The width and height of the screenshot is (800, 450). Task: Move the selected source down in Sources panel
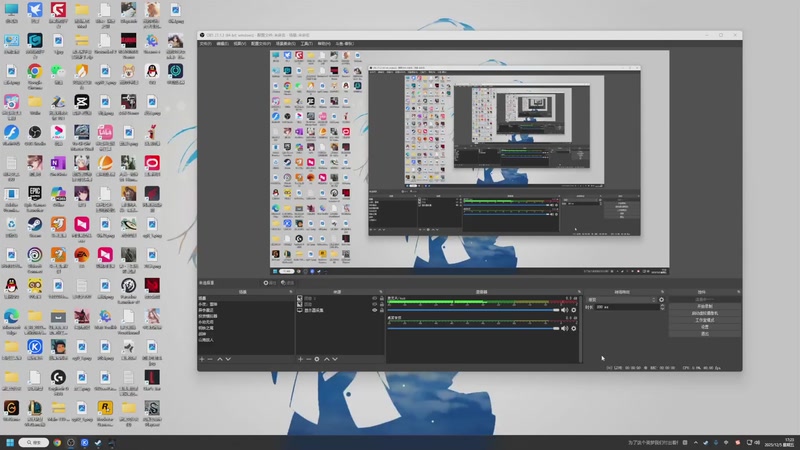click(335, 359)
